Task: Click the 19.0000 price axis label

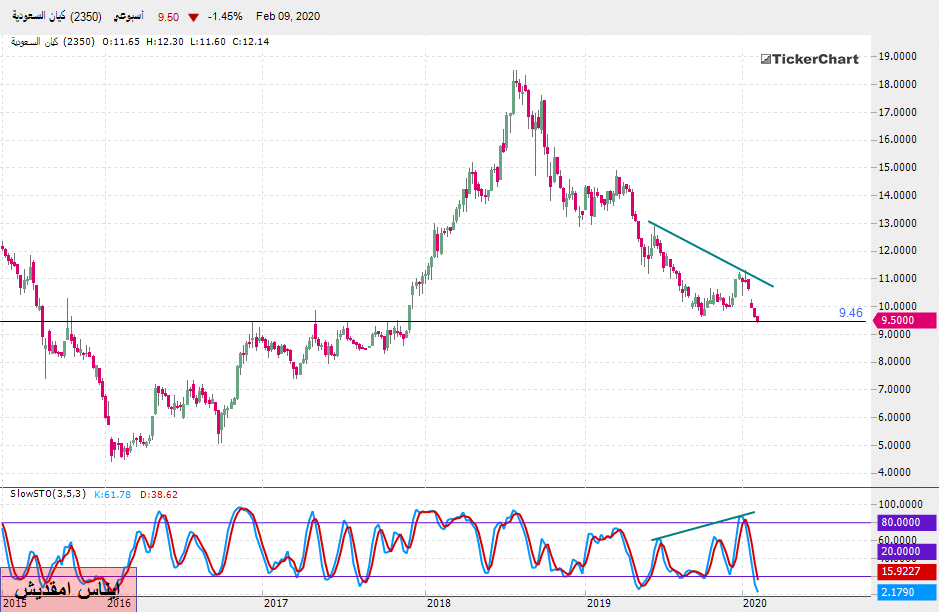Action: (898, 57)
